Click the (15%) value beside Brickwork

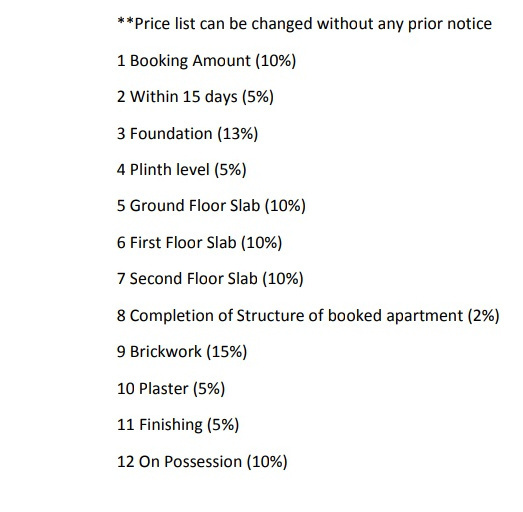227,352
